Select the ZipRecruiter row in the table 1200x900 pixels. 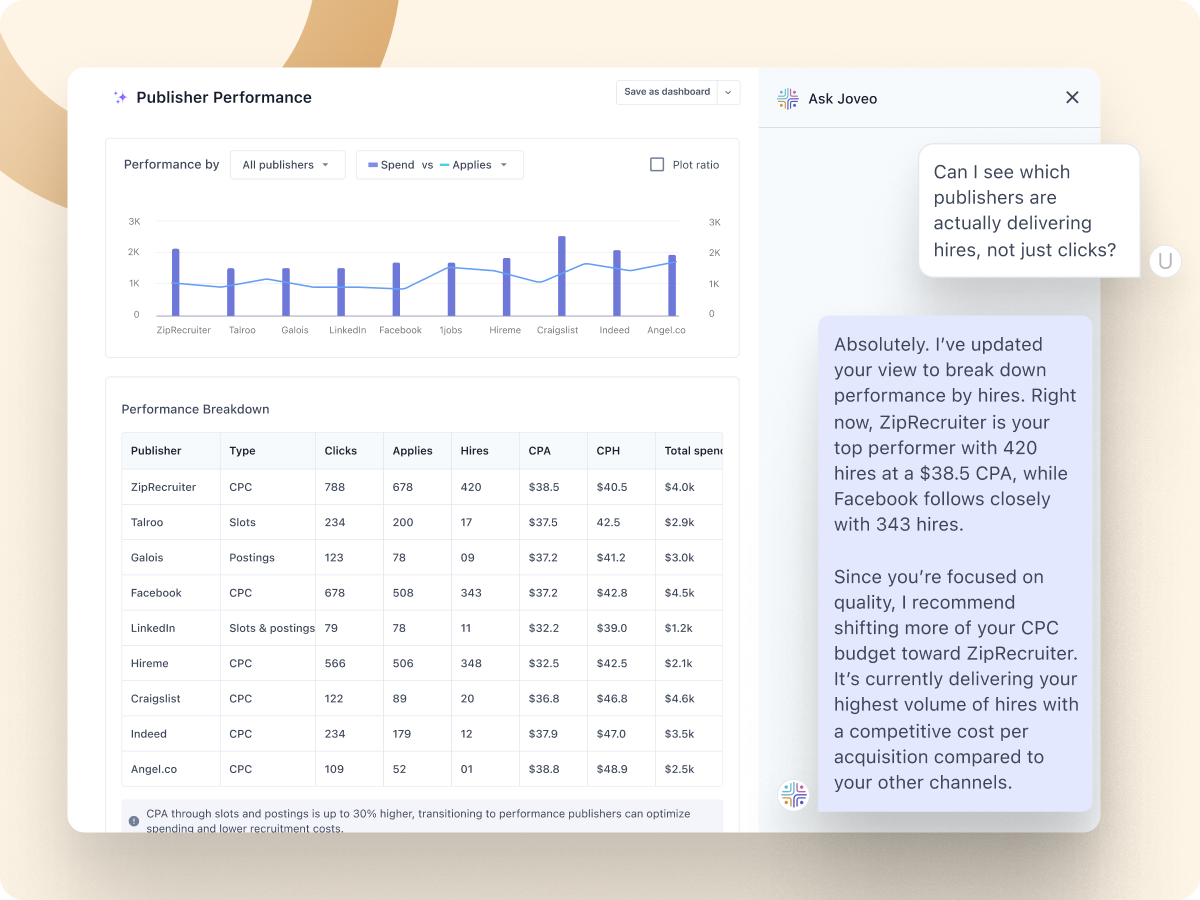(x=163, y=487)
